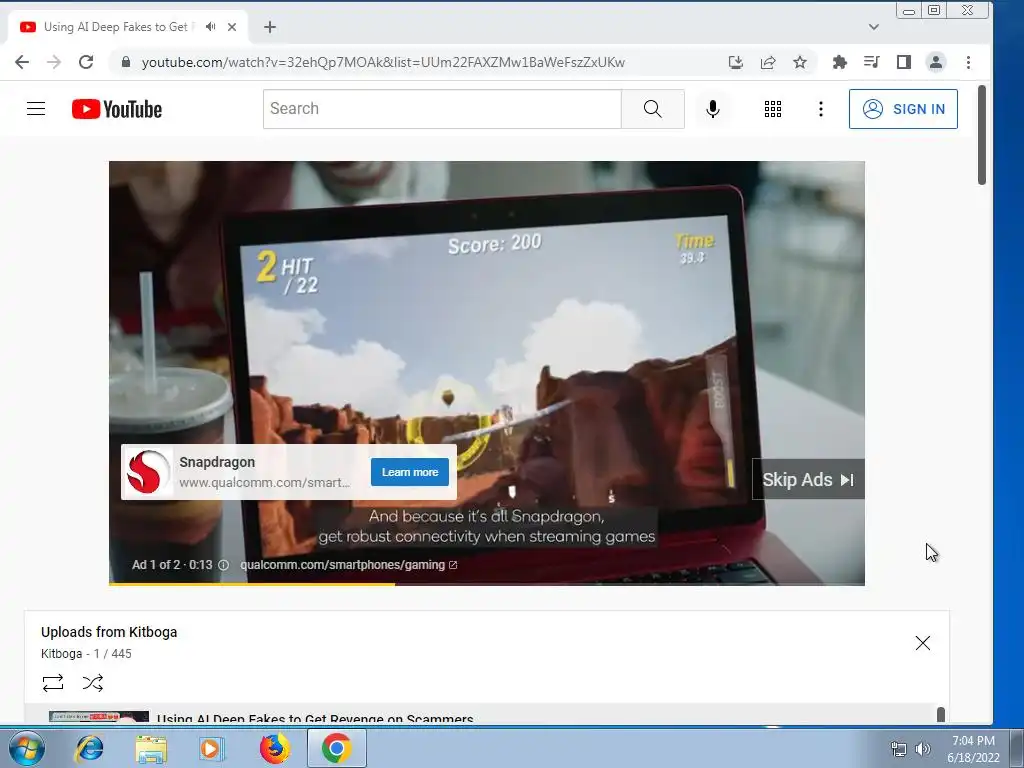Click the address bar URL
The width and height of the screenshot is (1024, 768).
[x=383, y=62]
